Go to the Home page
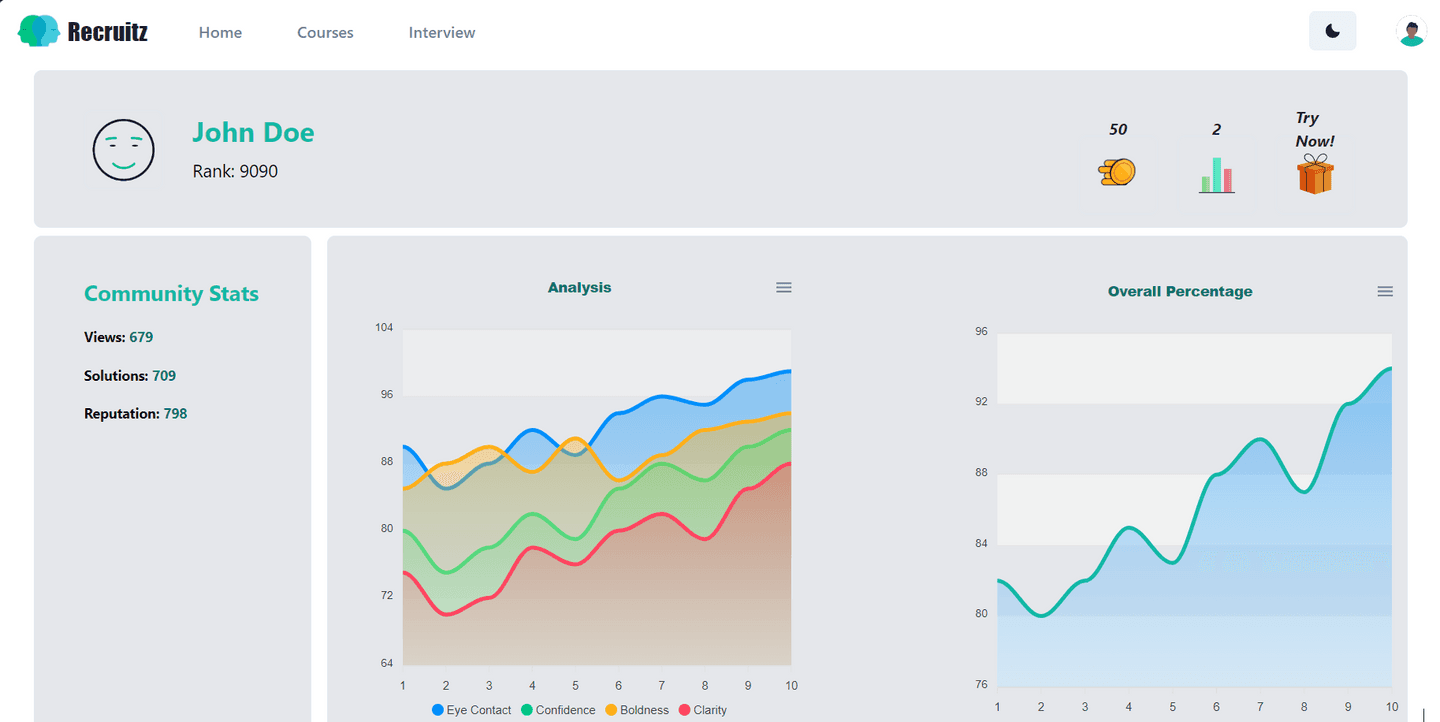1440x722 pixels. pos(220,33)
